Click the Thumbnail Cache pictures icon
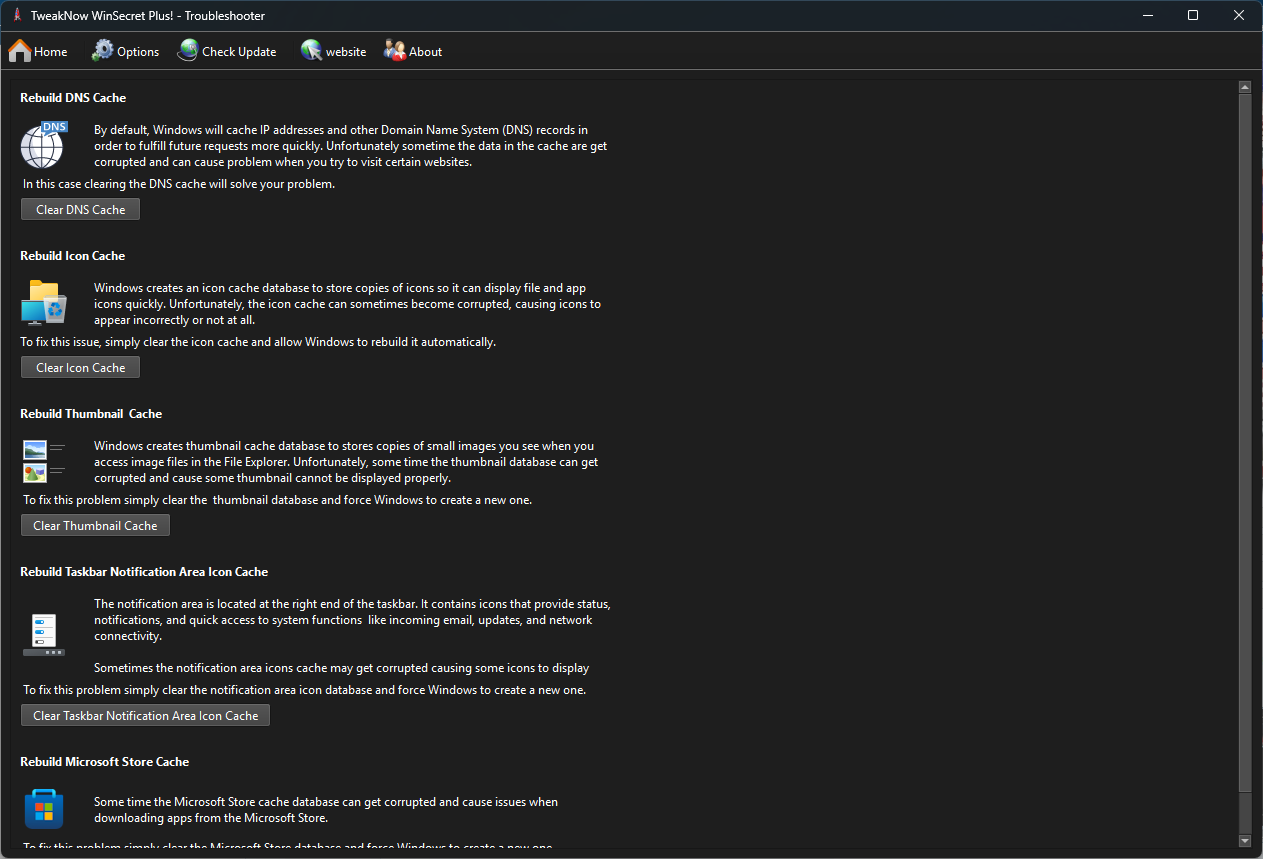Image resolution: width=1263 pixels, height=859 pixels. [43, 461]
